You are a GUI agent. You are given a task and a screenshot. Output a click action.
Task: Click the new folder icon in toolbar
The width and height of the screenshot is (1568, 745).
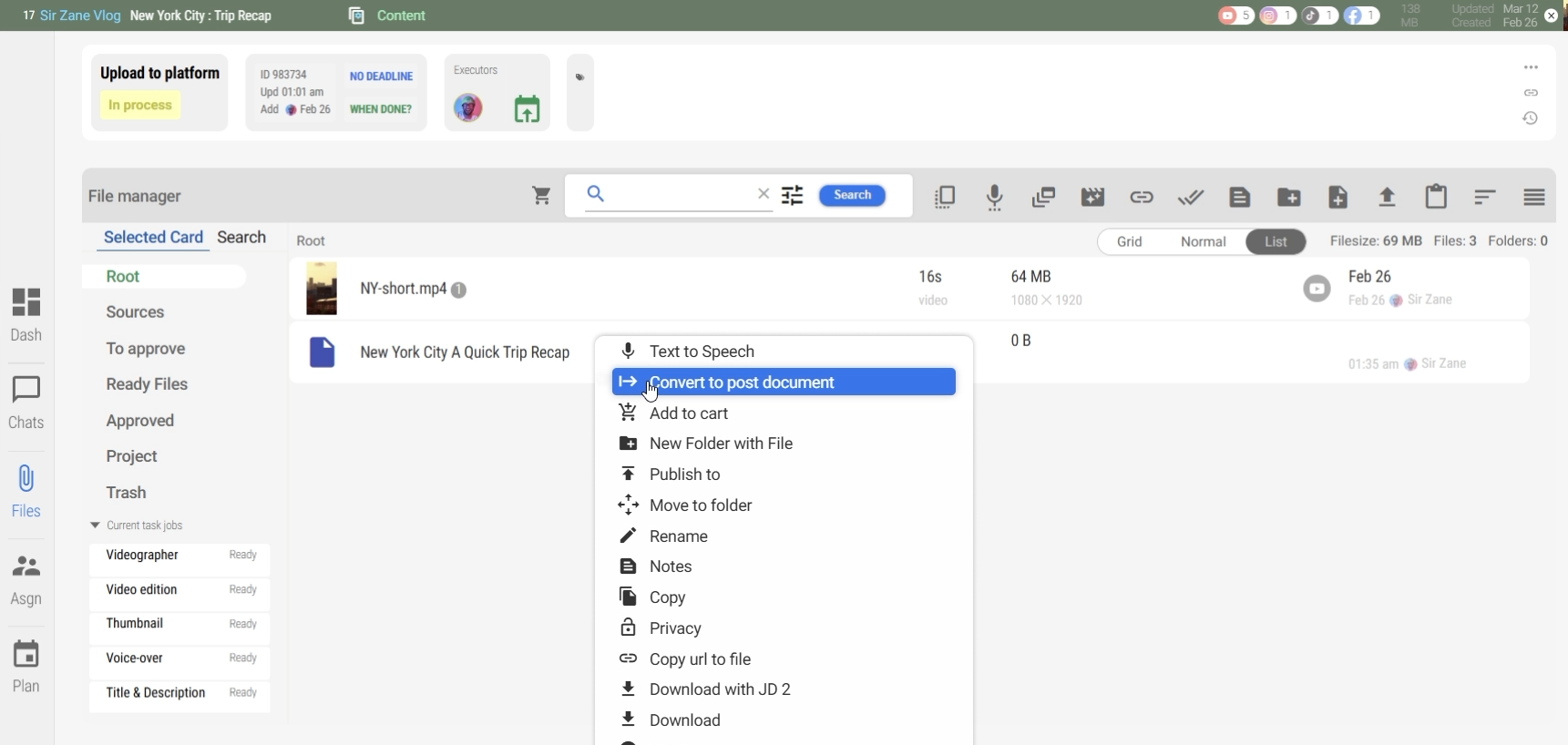1289,198
